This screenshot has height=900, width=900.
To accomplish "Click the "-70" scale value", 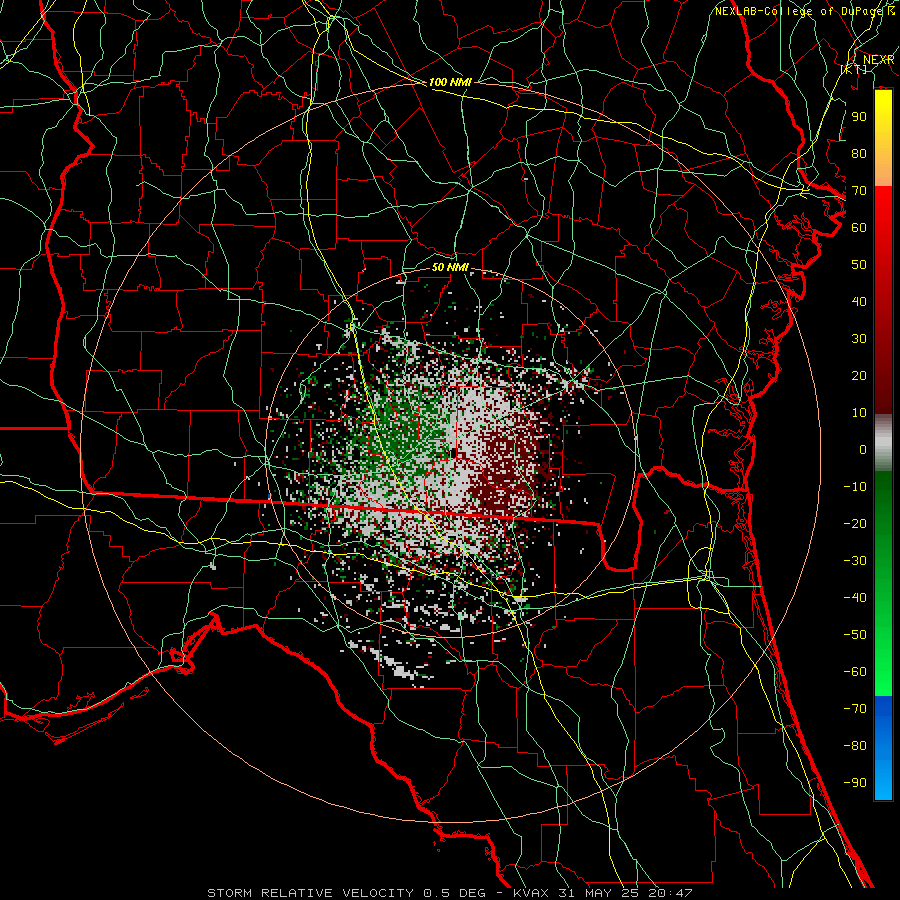I will click(x=855, y=709).
